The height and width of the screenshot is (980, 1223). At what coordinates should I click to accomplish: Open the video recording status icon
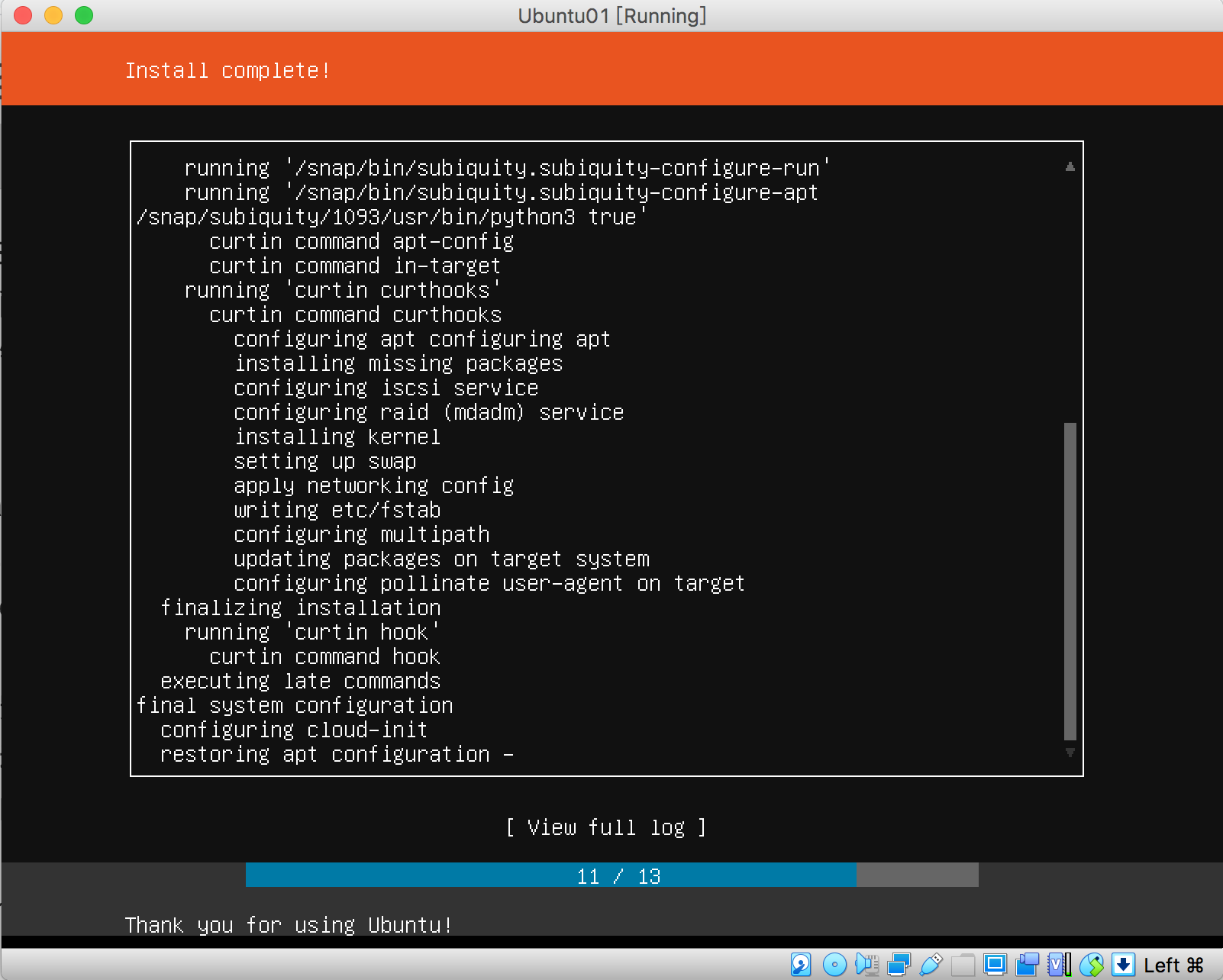pyautogui.click(x=1028, y=965)
